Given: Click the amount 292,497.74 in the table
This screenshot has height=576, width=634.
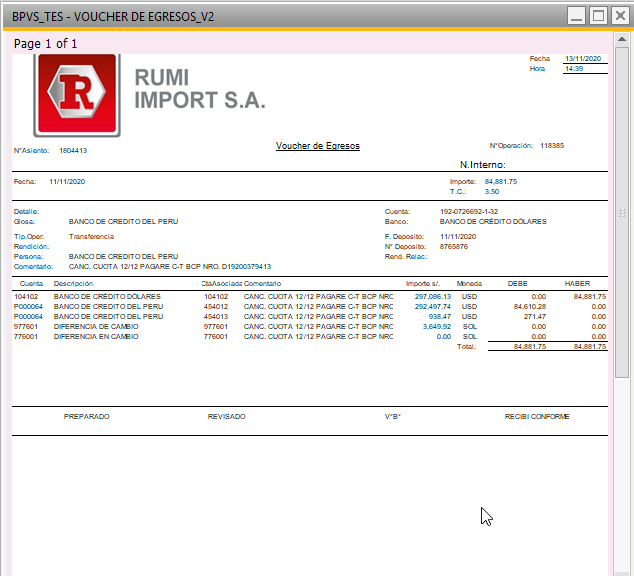Looking at the screenshot, I should click(x=433, y=307).
